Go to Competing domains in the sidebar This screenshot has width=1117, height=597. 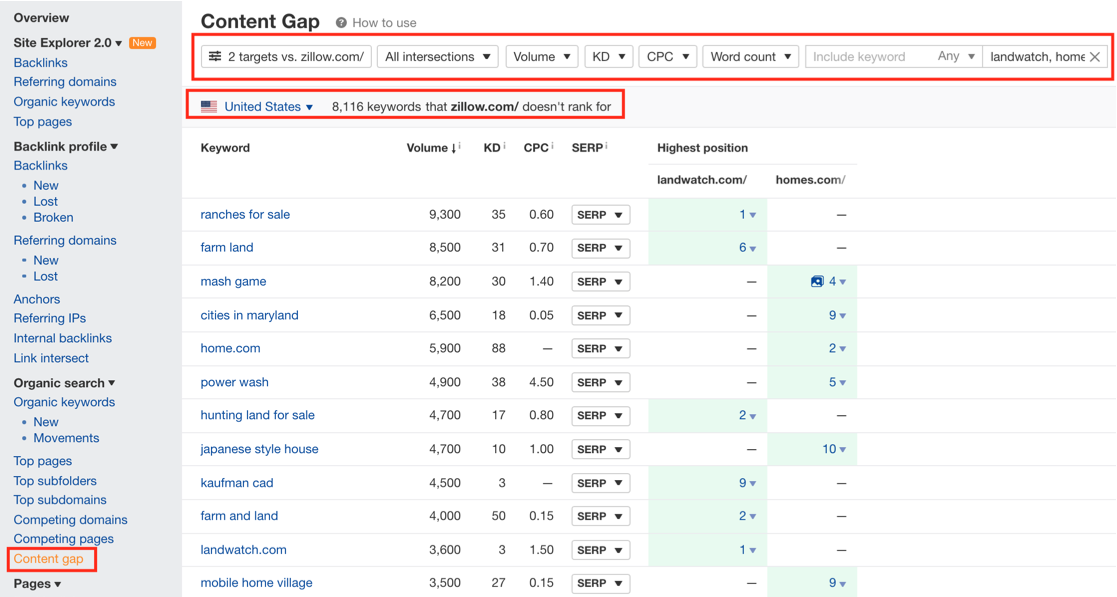coord(71,519)
